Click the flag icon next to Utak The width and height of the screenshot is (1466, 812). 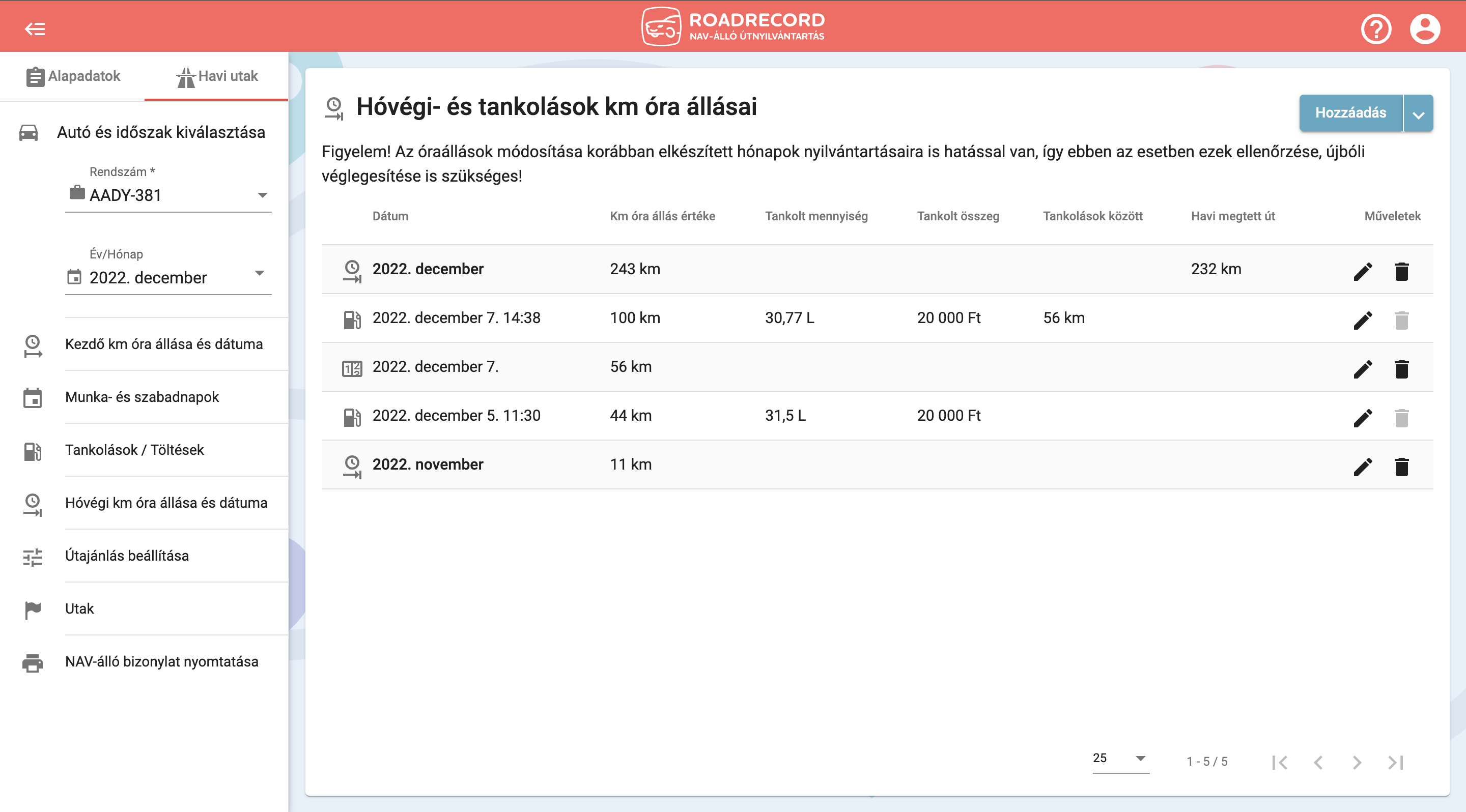click(33, 610)
